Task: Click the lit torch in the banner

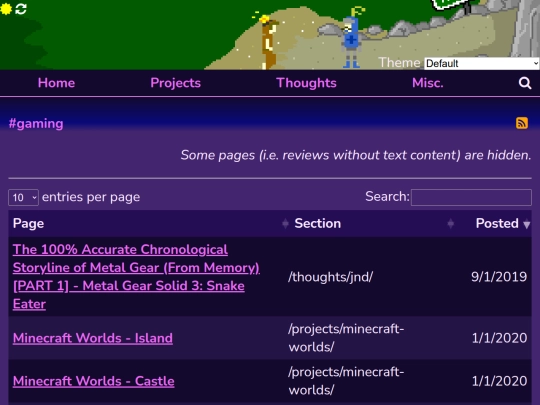Action: pyautogui.click(x=267, y=41)
